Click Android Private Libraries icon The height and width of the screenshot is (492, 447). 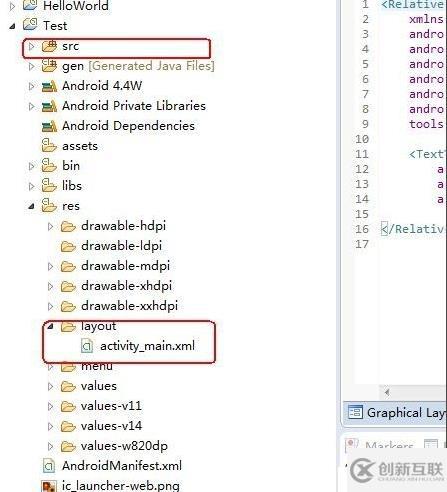coord(49,107)
